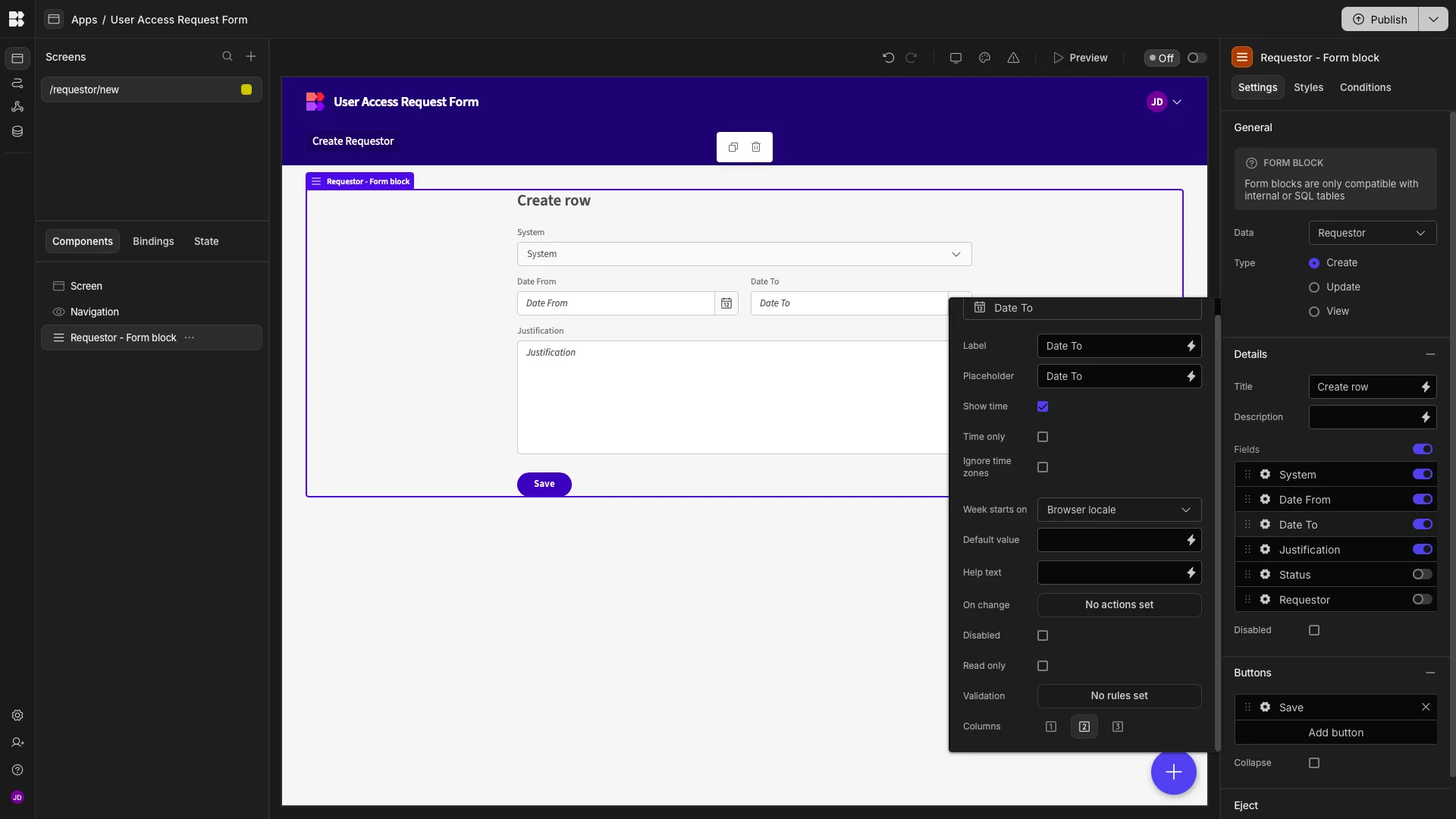The image size is (1456, 819).
Task: Switch to the Styles tab
Action: point(1308,87)
